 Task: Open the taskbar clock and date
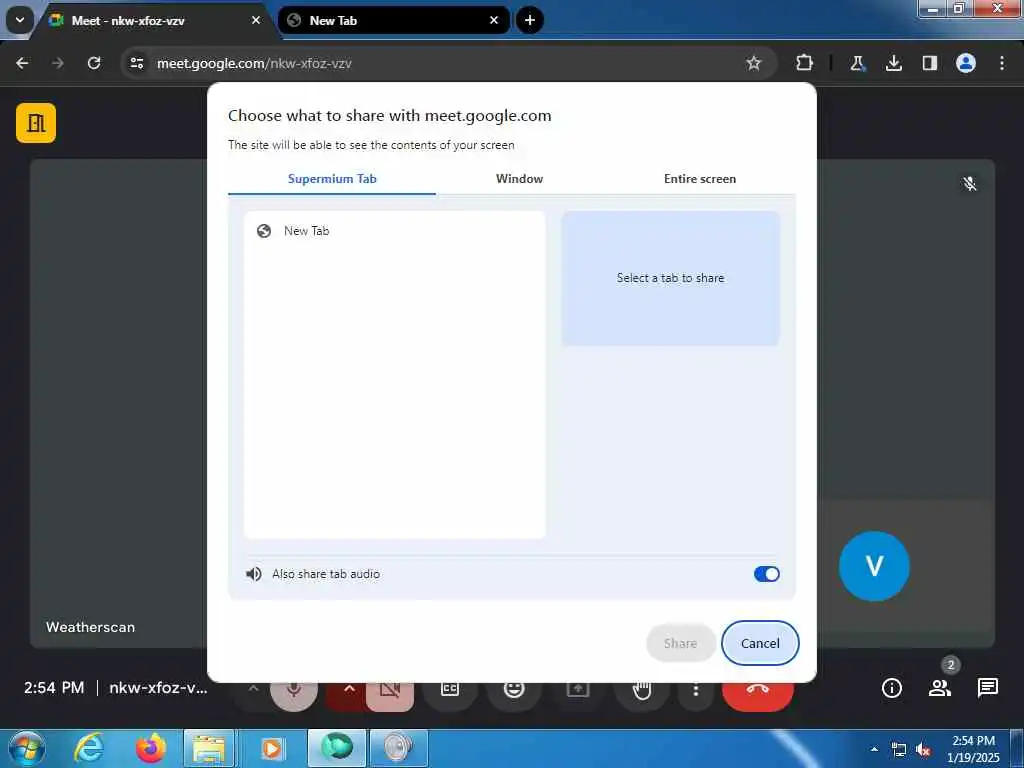click(x=973, y=749)
